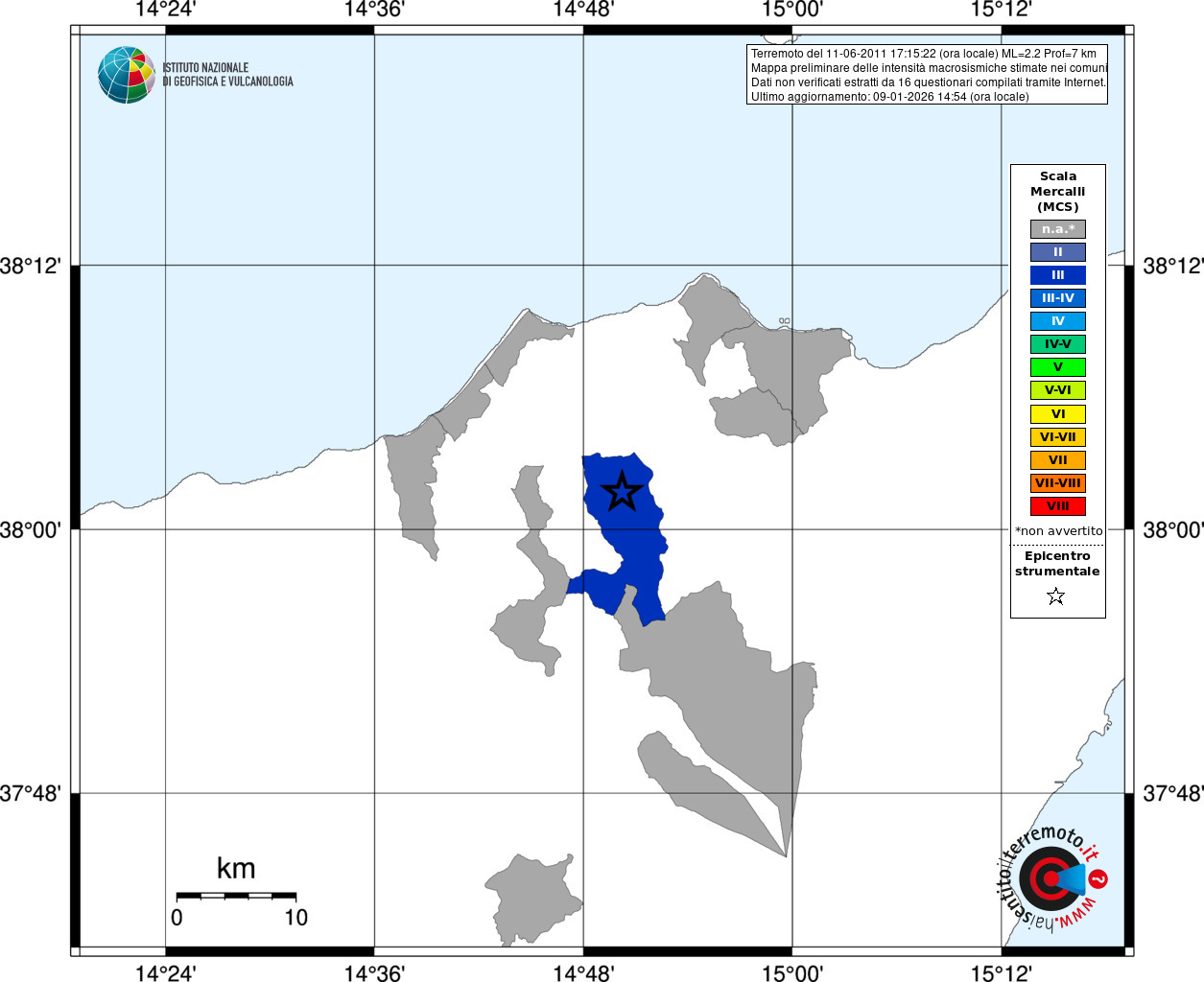
Task: Select the VIII red legend swatch
Action: [x=1058, y=506]
